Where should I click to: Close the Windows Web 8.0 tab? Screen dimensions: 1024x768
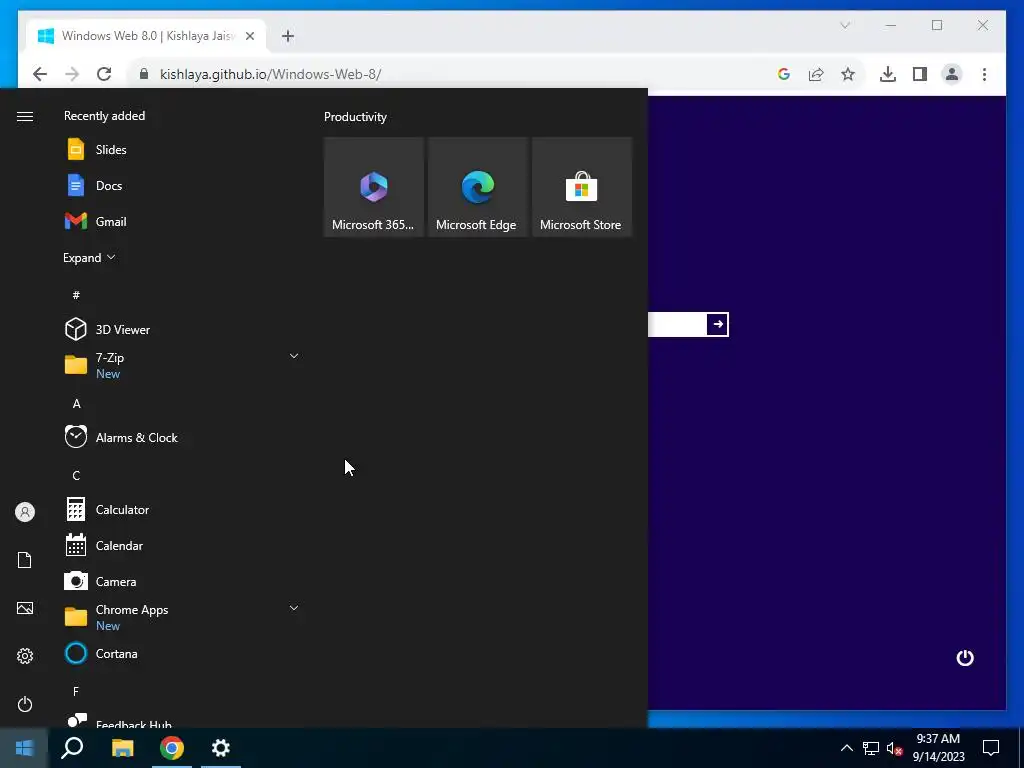pos(249,36)
